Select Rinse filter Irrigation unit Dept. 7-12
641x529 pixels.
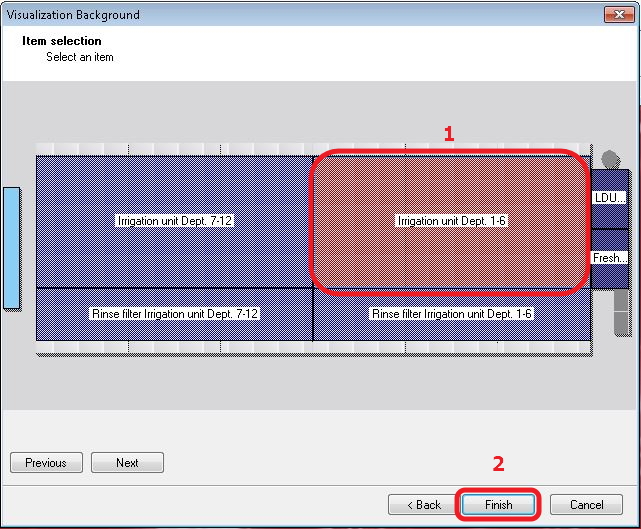tap(175, 314)
